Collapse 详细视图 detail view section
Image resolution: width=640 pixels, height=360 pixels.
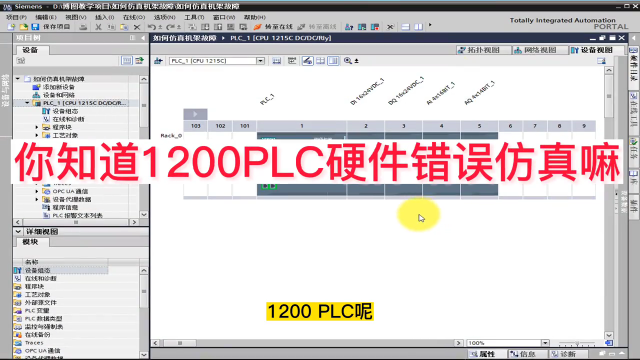coord(18,231)
